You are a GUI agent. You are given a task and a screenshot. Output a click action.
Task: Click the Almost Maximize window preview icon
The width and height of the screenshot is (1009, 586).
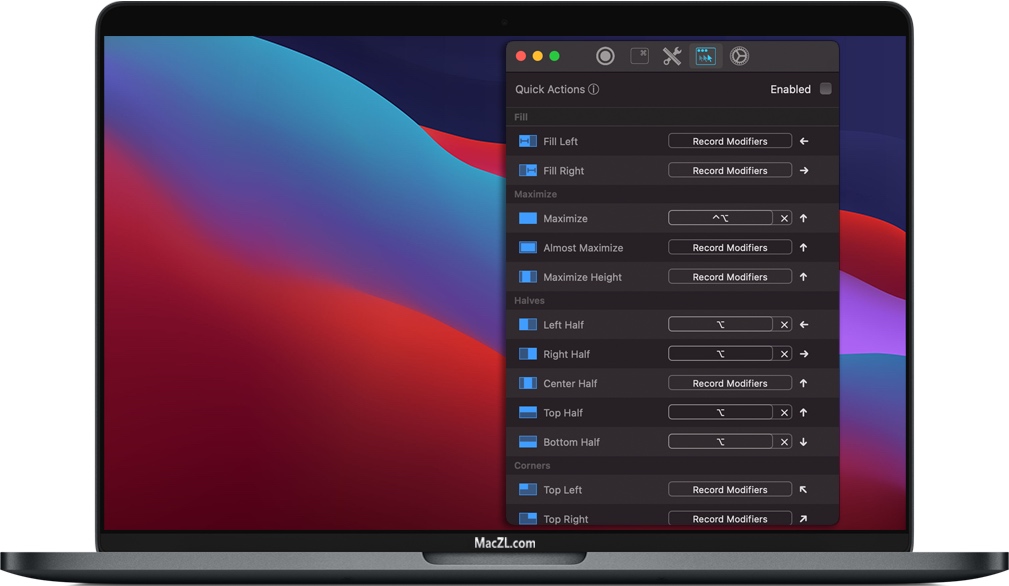coord(526,247)
